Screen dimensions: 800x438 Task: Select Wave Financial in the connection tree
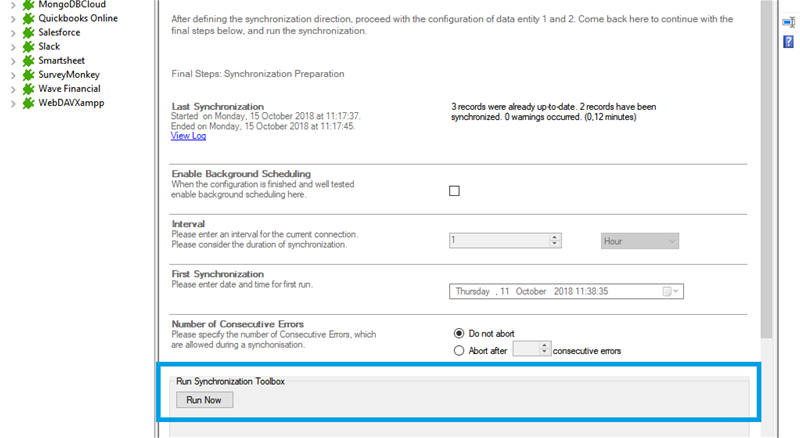click(x=72, y=88)
